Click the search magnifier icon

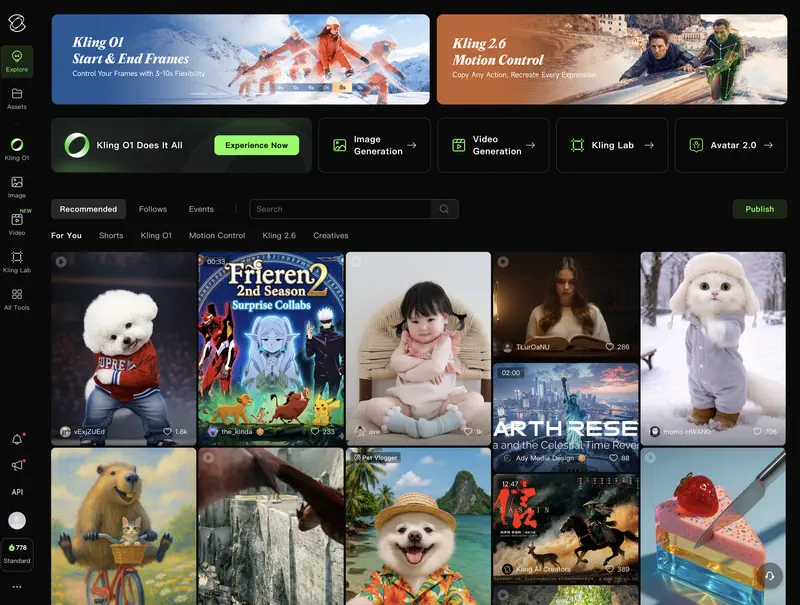click(444, 209)
